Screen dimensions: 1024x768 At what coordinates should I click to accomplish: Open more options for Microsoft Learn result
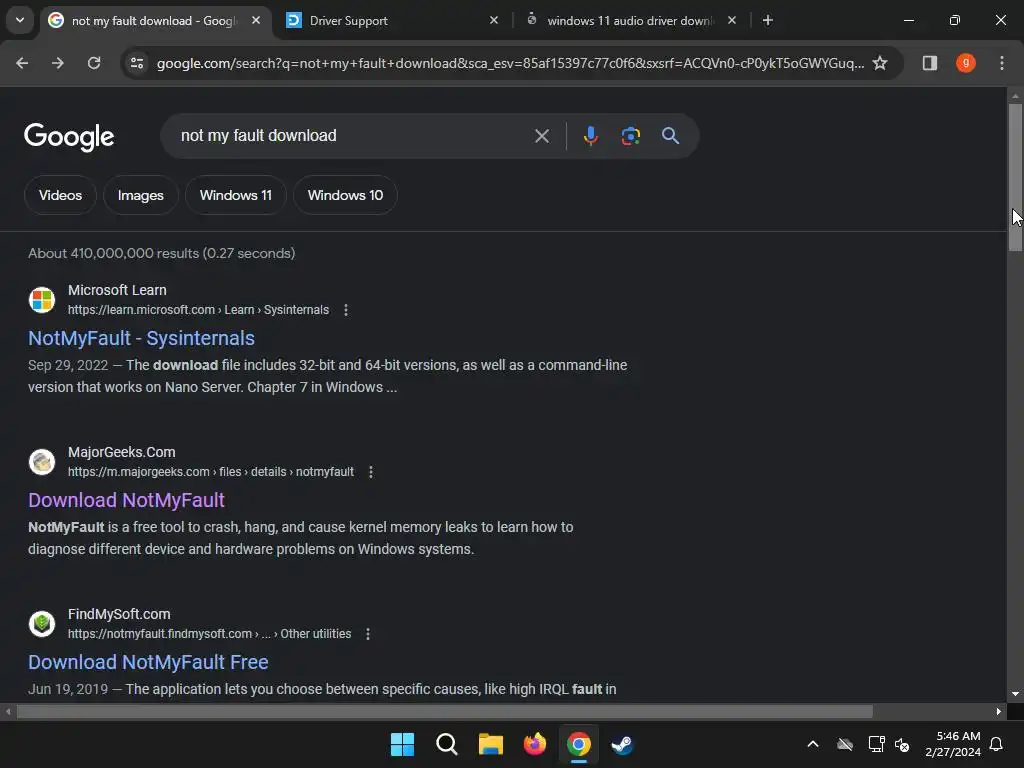(x=345, y=310)
